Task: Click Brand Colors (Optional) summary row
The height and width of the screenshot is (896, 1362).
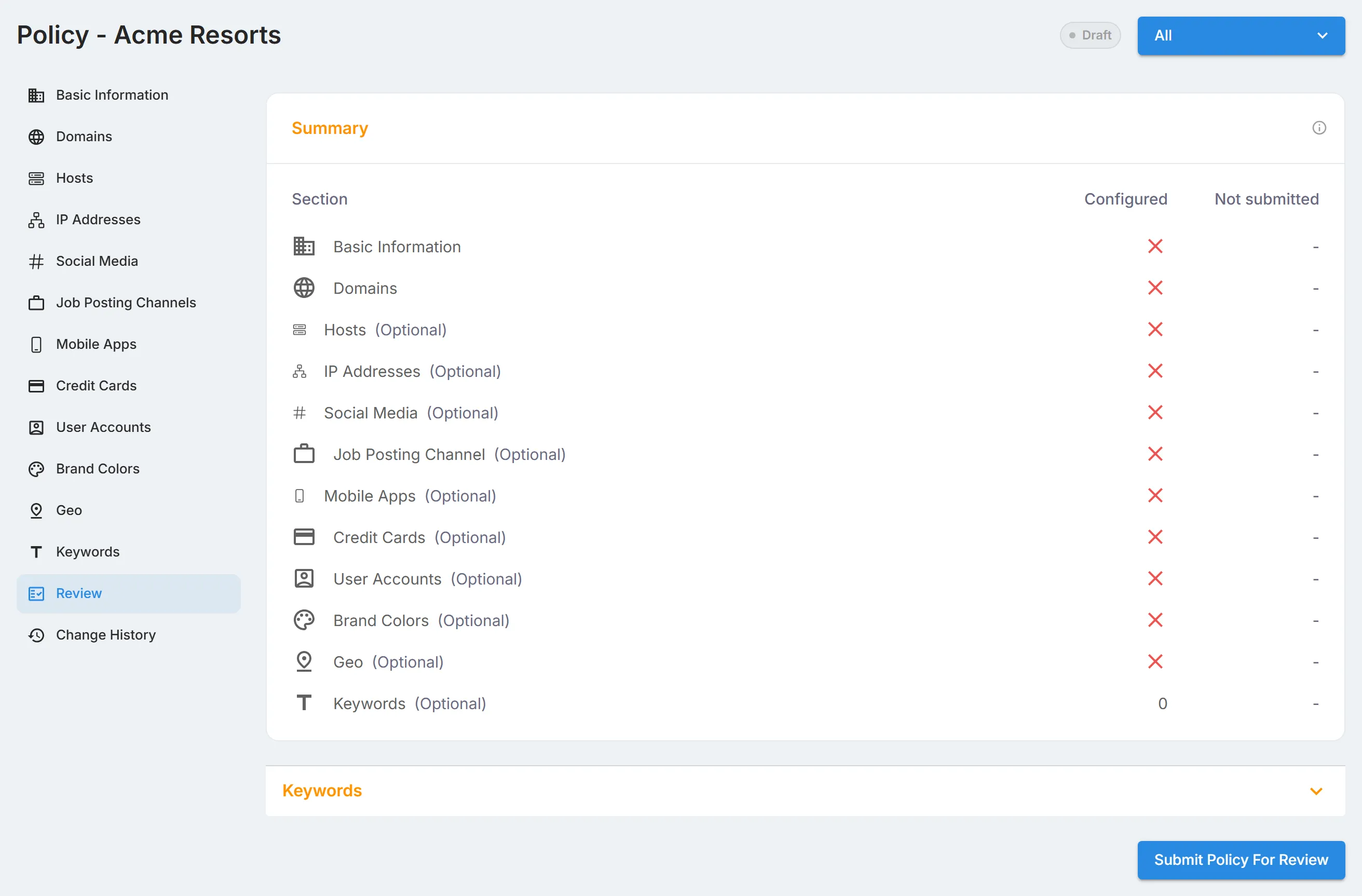Action: pos(805,621)
